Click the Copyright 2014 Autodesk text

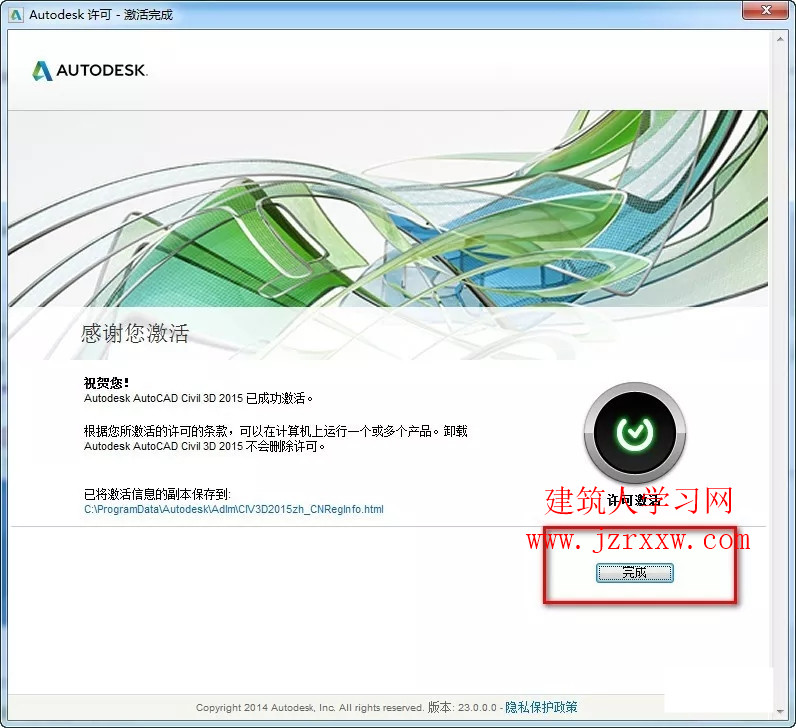(x=310, y=707)
